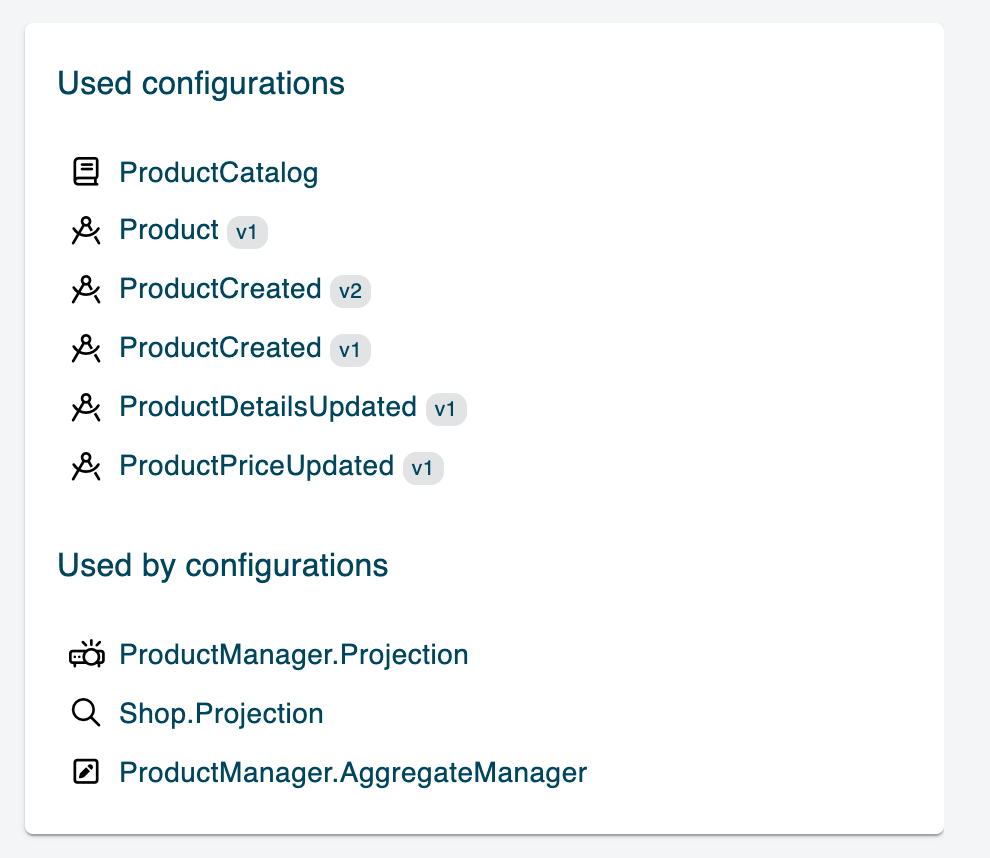
Task: Click the schema icon beside ProductCreated v1
Action: [87, 348]
